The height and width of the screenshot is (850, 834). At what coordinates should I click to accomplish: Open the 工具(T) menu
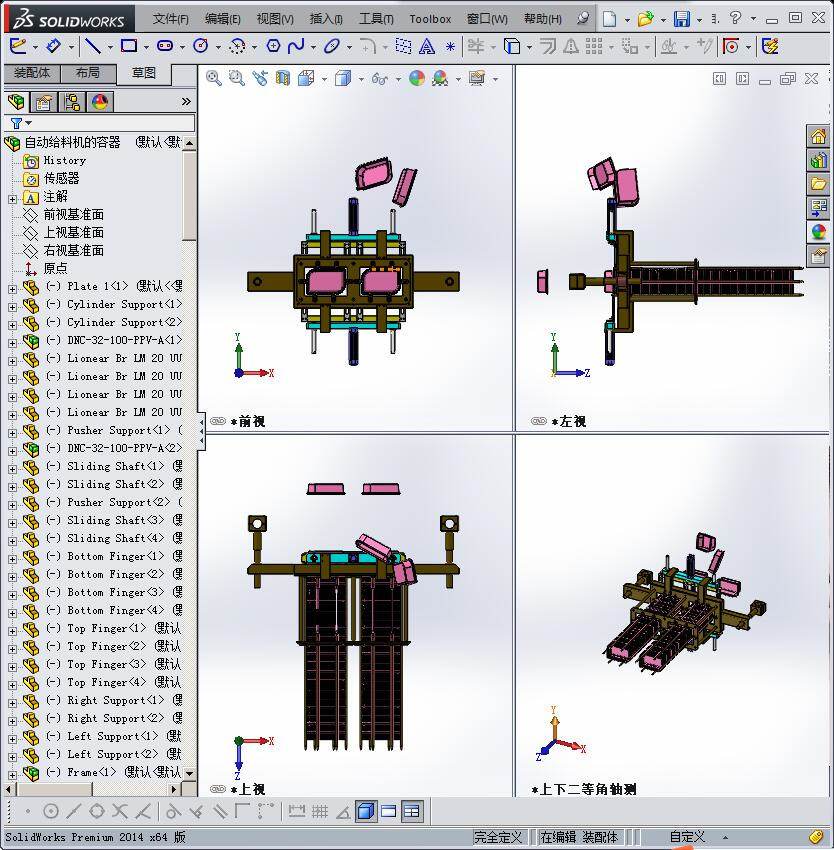coord(376,19)
